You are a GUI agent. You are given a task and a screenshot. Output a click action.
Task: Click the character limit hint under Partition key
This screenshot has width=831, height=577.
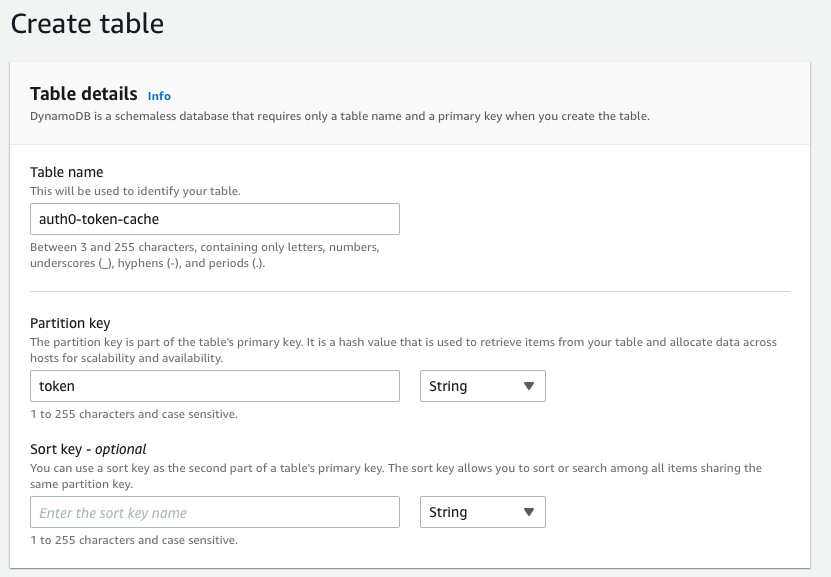coord(134,414)
